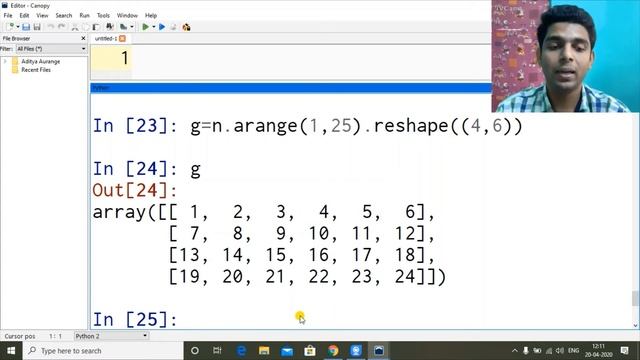Open the Search menu

[x=64, y=16]
